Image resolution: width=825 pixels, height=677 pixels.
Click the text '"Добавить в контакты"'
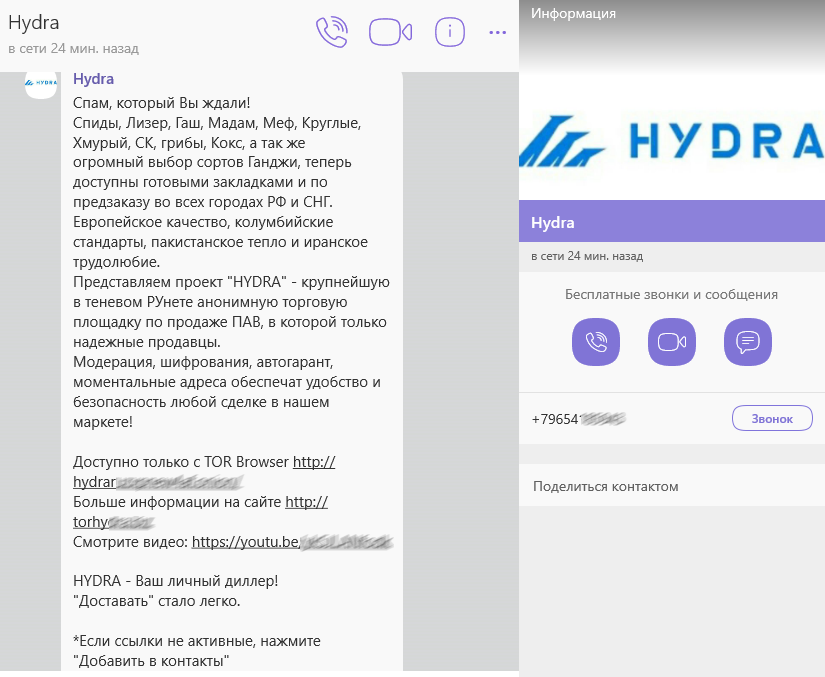click(152, 661)
